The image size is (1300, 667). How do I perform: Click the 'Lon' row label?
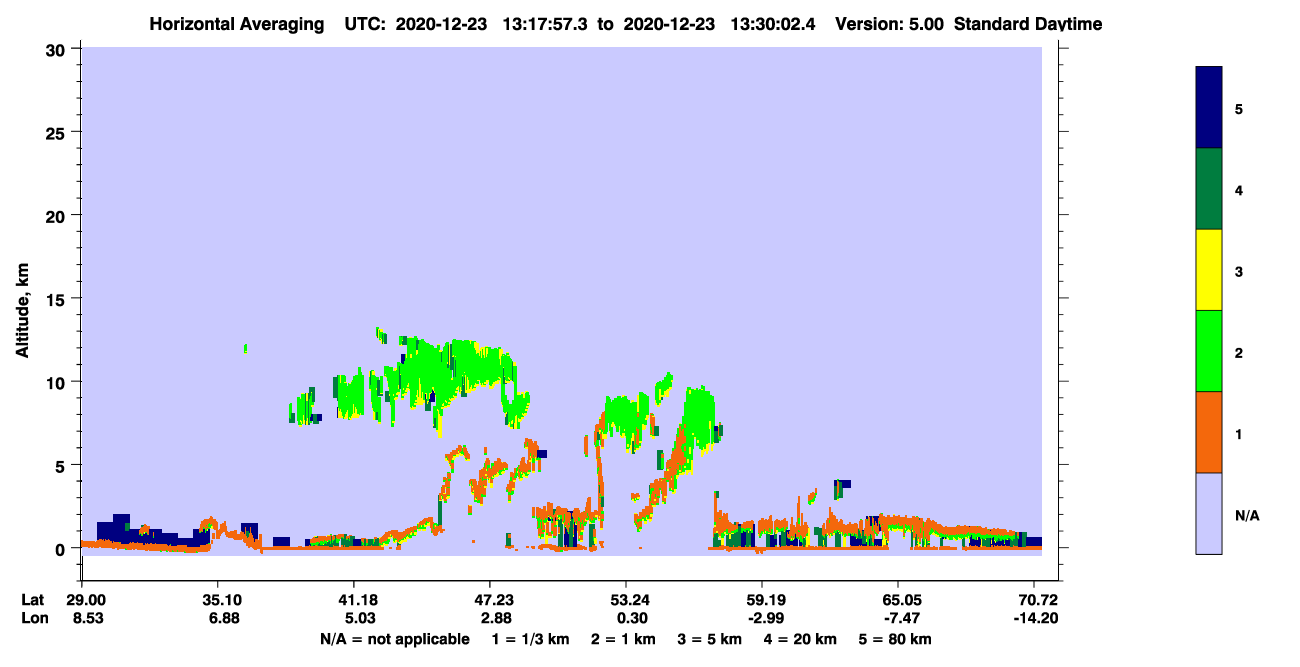click(33, 619)
